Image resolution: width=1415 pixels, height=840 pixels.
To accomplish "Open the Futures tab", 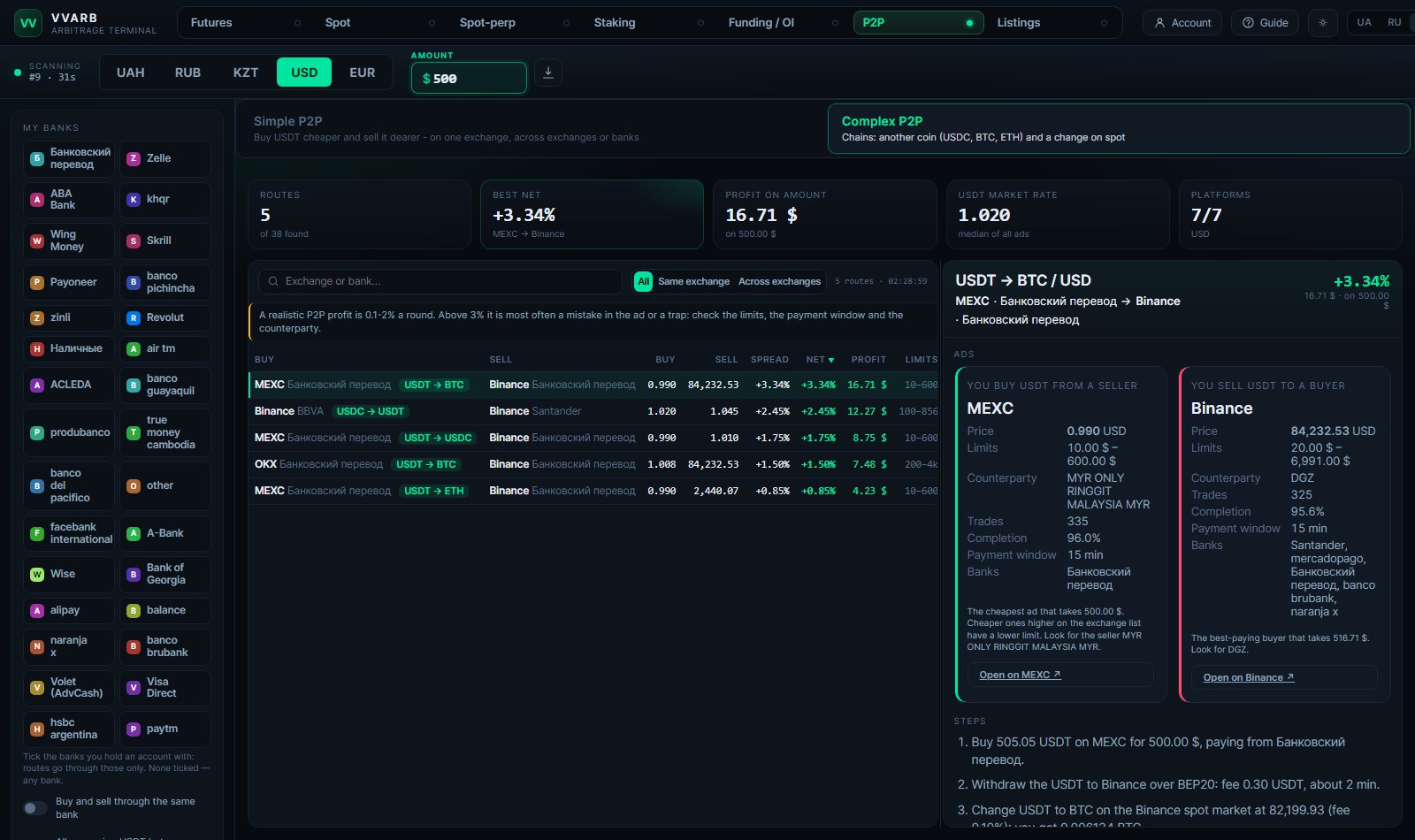I will 245,23.
